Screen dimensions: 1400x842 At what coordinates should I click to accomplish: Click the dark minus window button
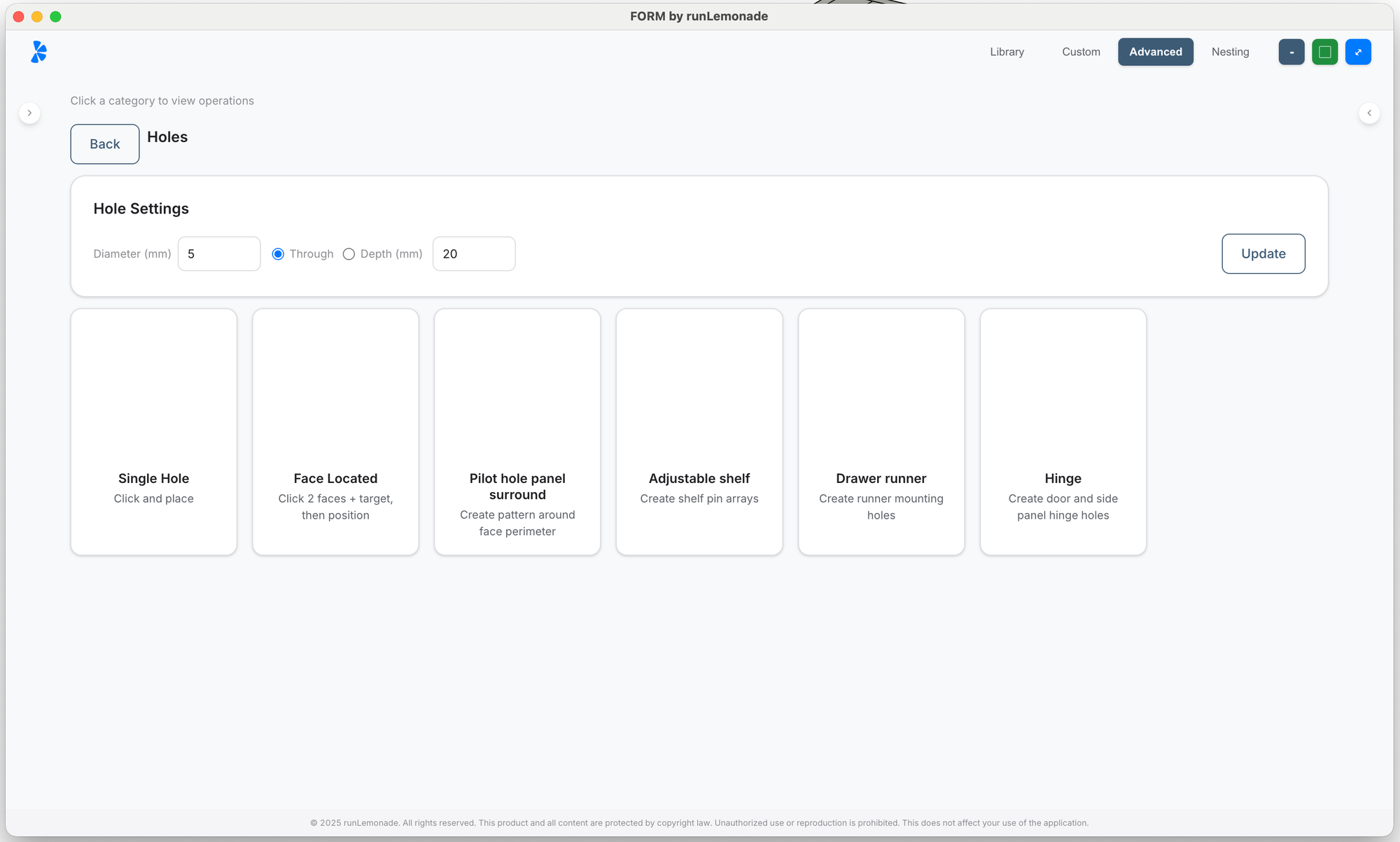(x=1291, y=52)
